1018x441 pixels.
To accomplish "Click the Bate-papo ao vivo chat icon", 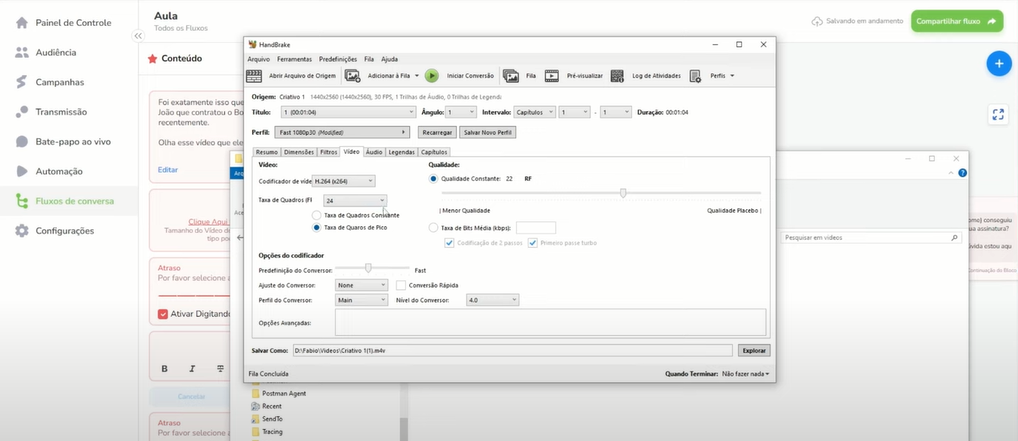I will (22, 142).
